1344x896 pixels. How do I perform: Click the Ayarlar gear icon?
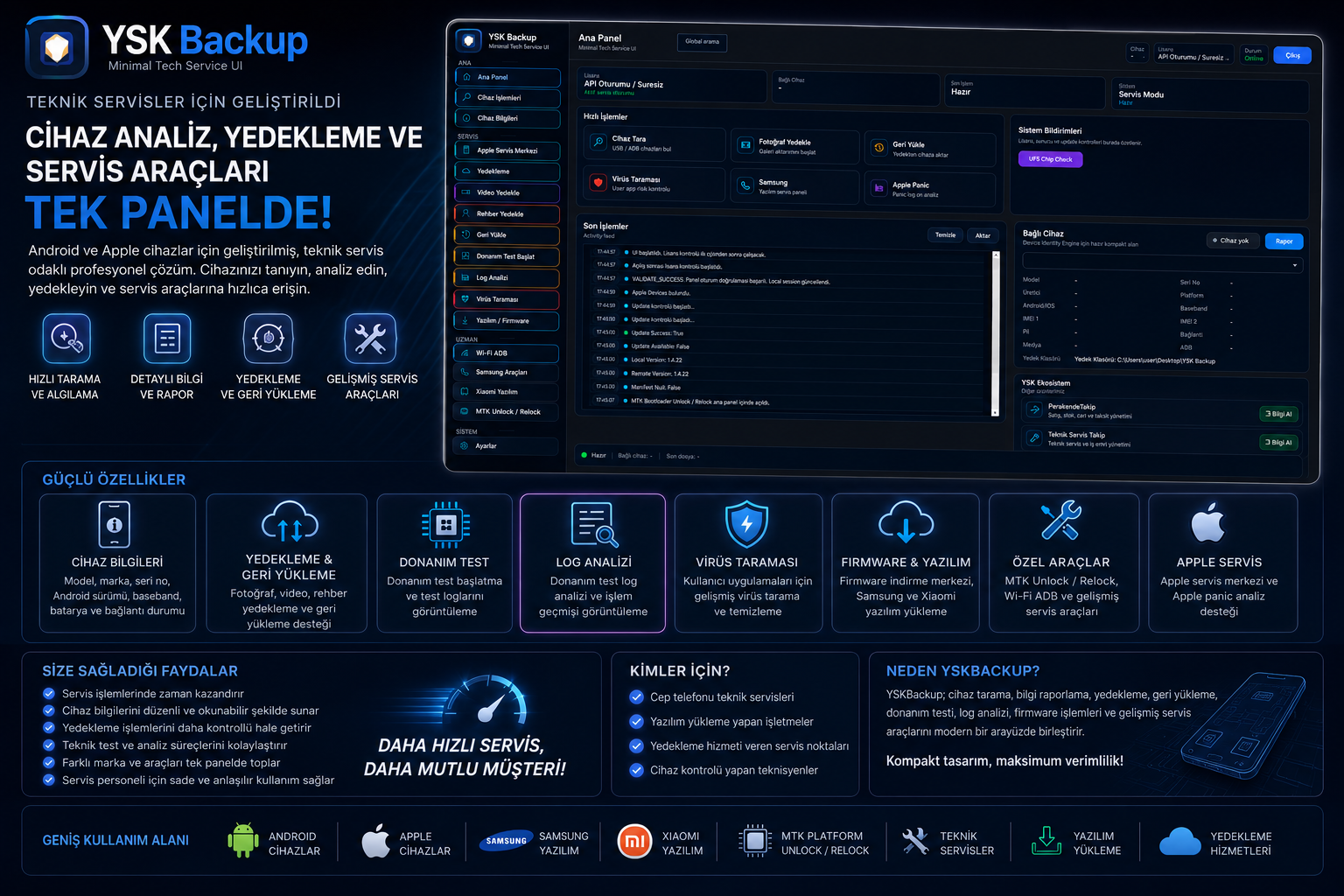[464, 445]
